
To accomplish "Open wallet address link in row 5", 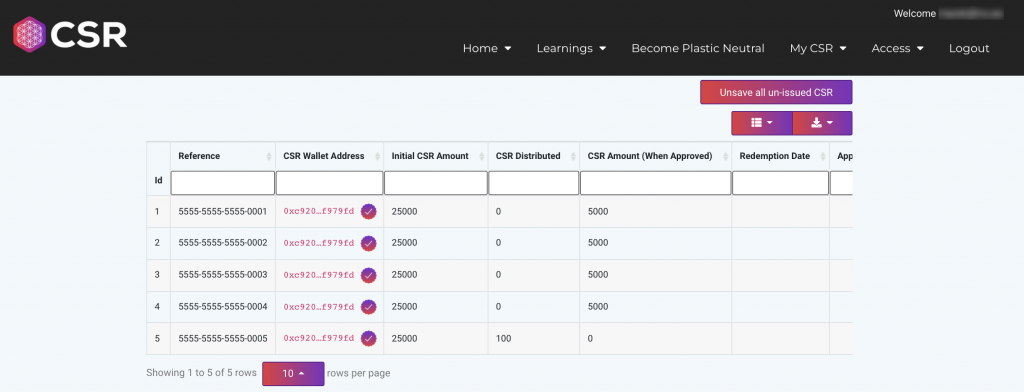I will (x=319, y=338).
